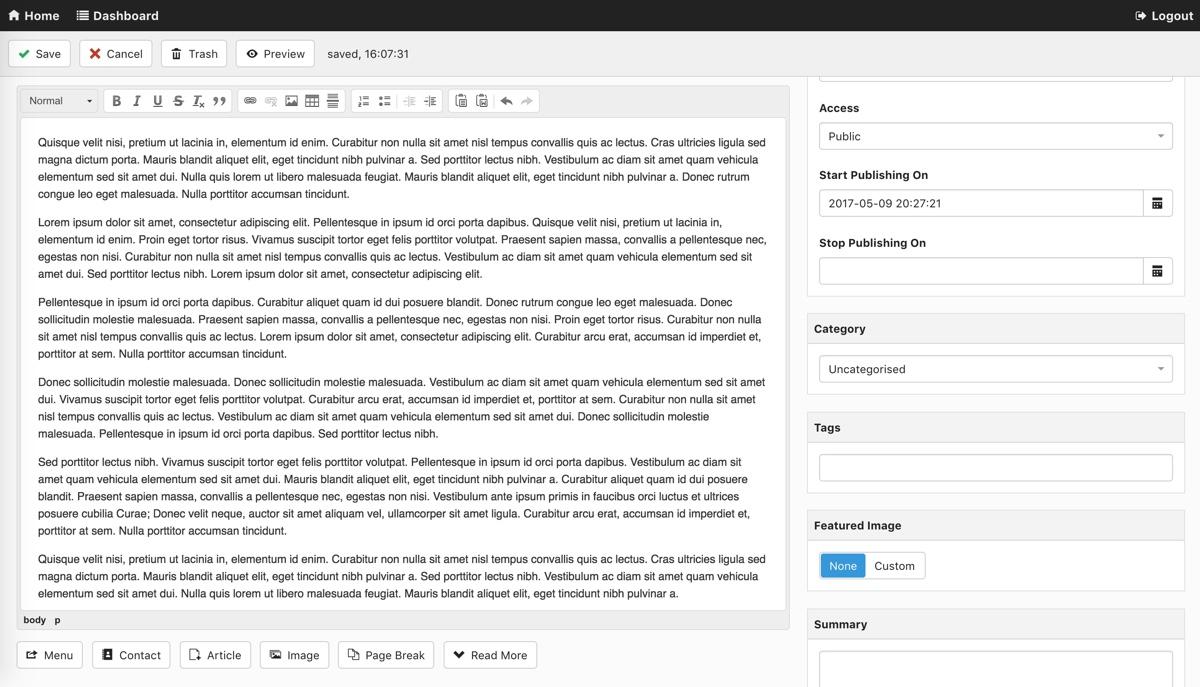
Task: Click the paste as plain text icon
Action: 461,101
